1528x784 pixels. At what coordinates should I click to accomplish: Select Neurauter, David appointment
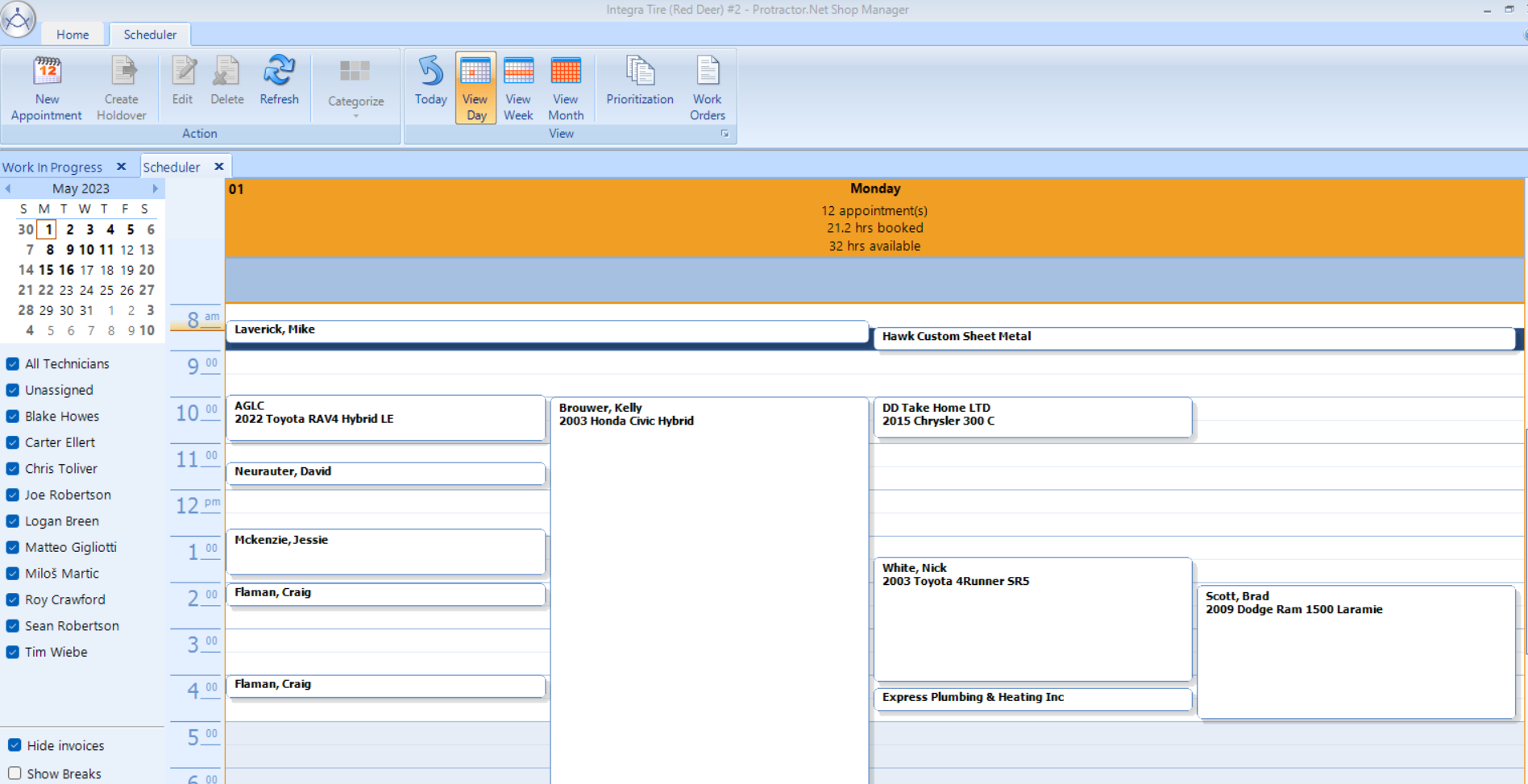pyautogui.click(x=386, y=473)
